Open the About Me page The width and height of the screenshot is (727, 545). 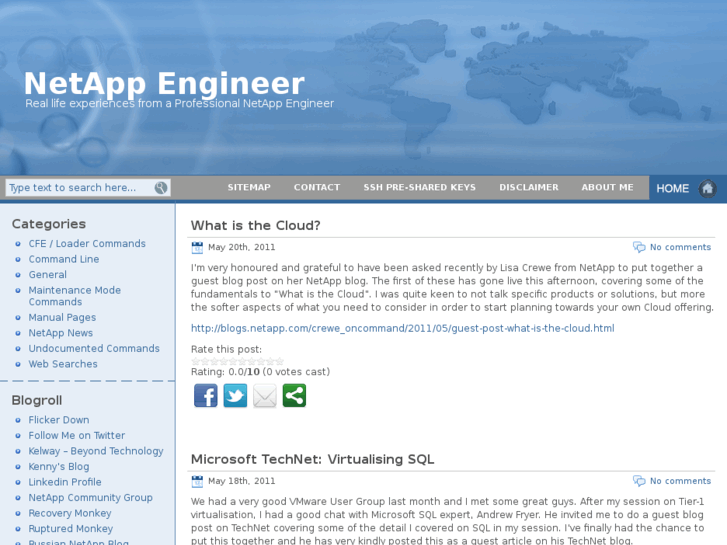(x=607, y=187)
